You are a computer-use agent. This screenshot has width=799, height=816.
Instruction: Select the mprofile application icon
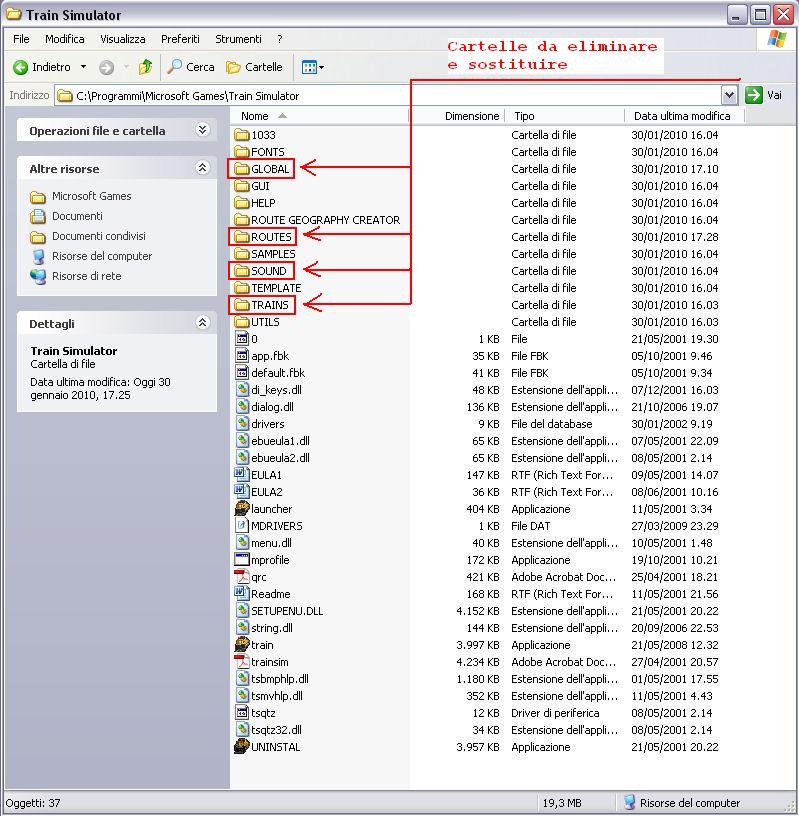point(242,559)
